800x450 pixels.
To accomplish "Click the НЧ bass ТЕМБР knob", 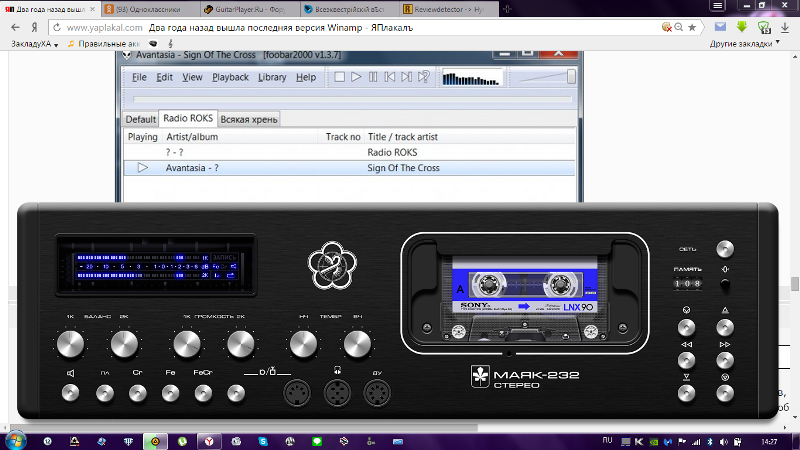I will point(303,344).
